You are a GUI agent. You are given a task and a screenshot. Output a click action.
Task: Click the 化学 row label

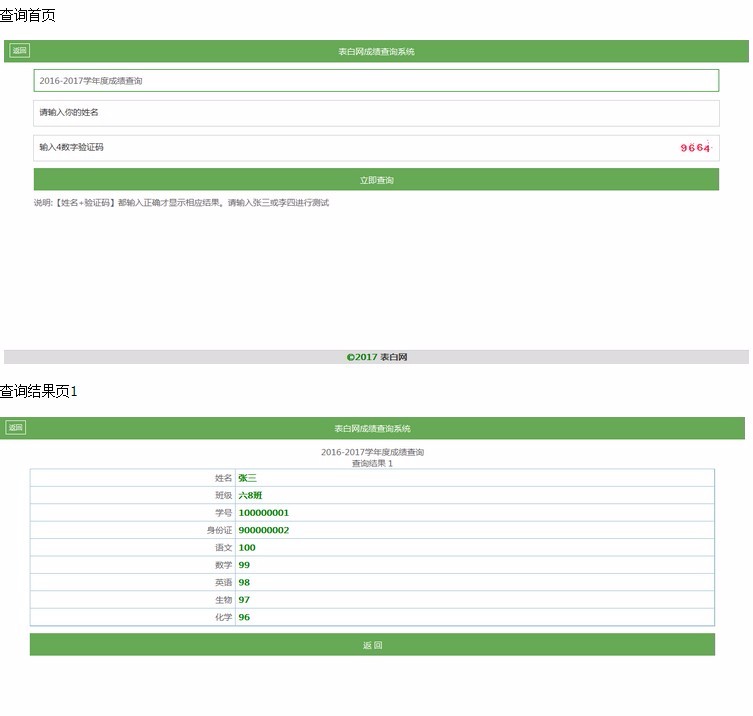tap(223, 617)
